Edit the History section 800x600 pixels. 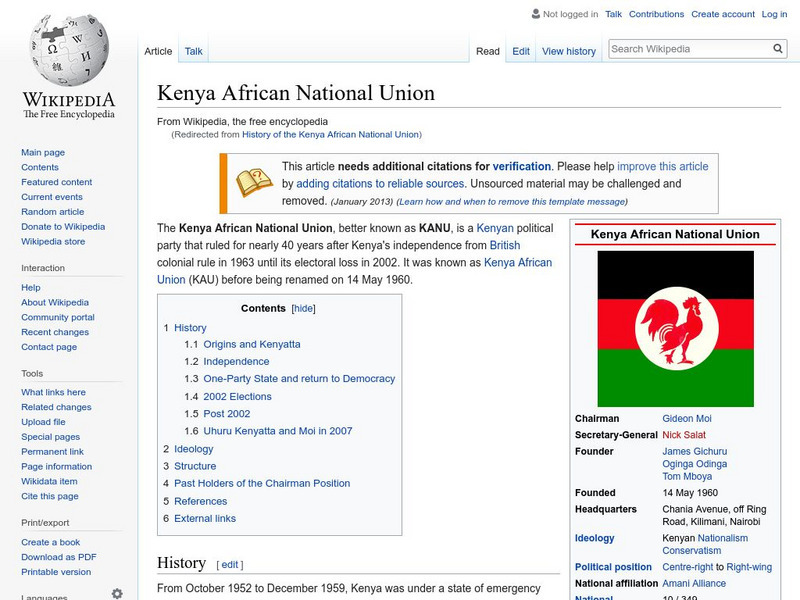tap(230, 564)
